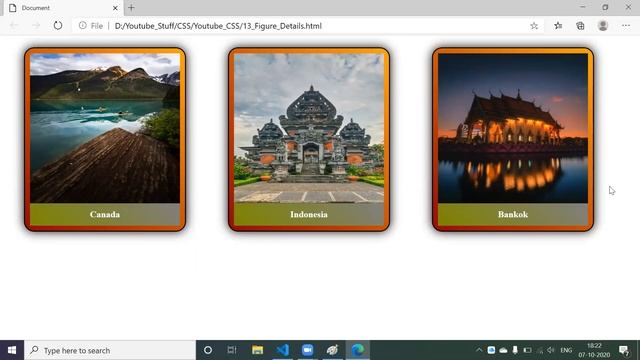Viewport: 640px width, 360px height.
Task: Click the taskbar search box
Action: point(110,350)
